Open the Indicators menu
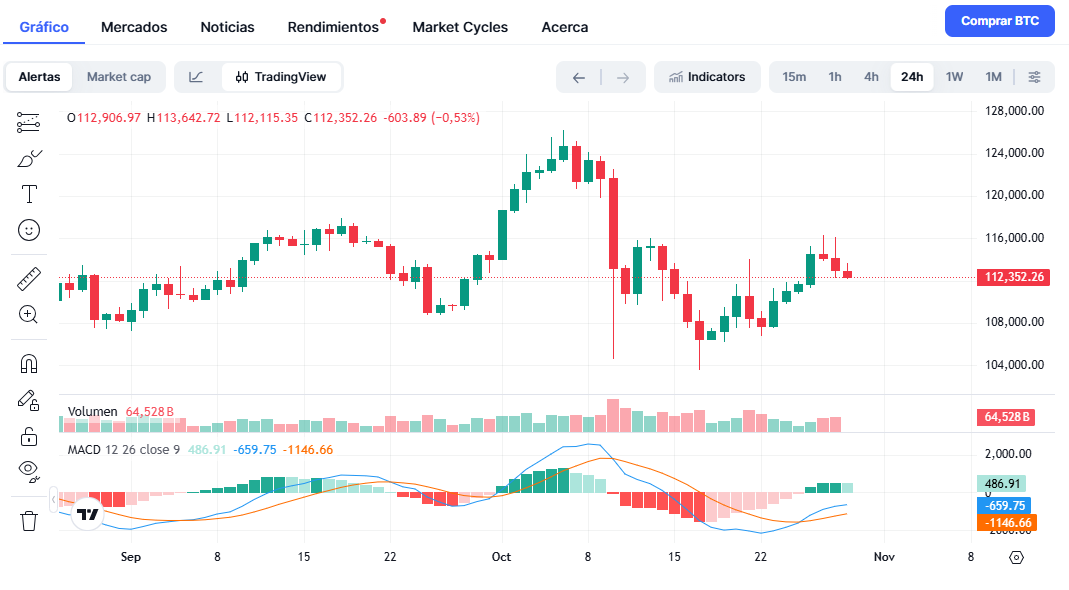 coord(707,77)
